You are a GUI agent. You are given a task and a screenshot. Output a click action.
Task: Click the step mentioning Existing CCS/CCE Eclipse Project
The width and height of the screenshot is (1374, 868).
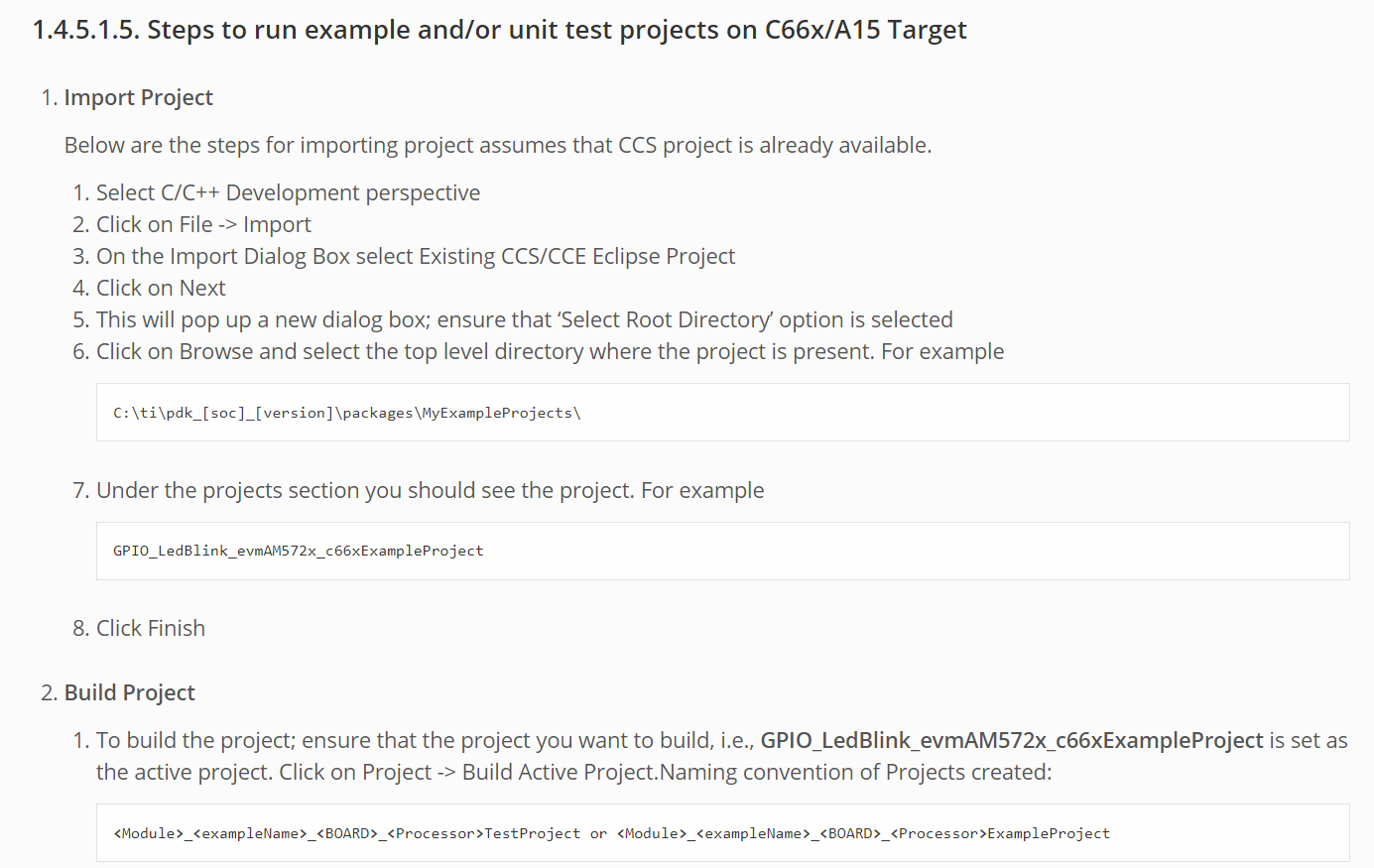(416, 256)
